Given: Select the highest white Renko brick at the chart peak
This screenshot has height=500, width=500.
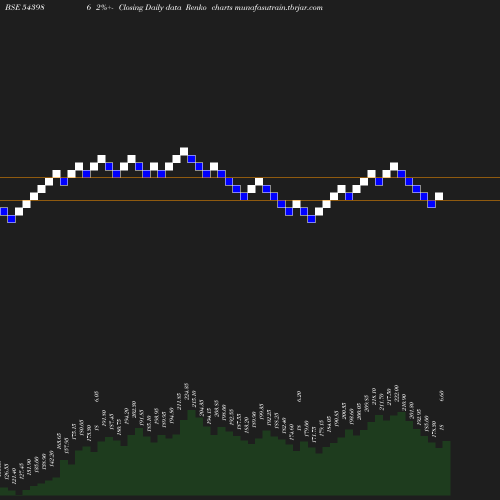Looking at the screenshot, I should pyautogui.click(x=184, y=151).
